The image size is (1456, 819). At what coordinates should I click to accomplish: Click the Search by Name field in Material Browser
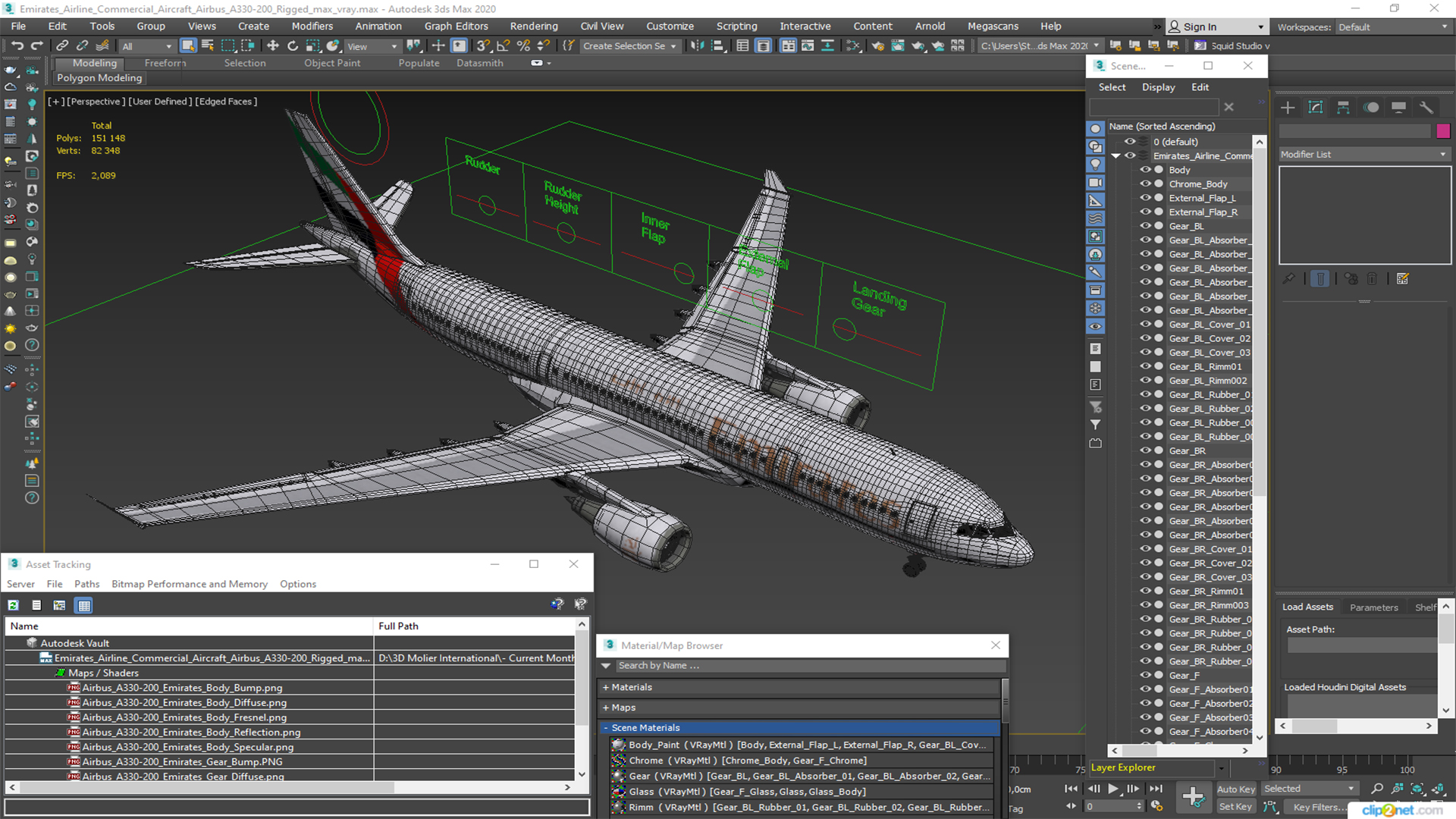tap(809, 666)
